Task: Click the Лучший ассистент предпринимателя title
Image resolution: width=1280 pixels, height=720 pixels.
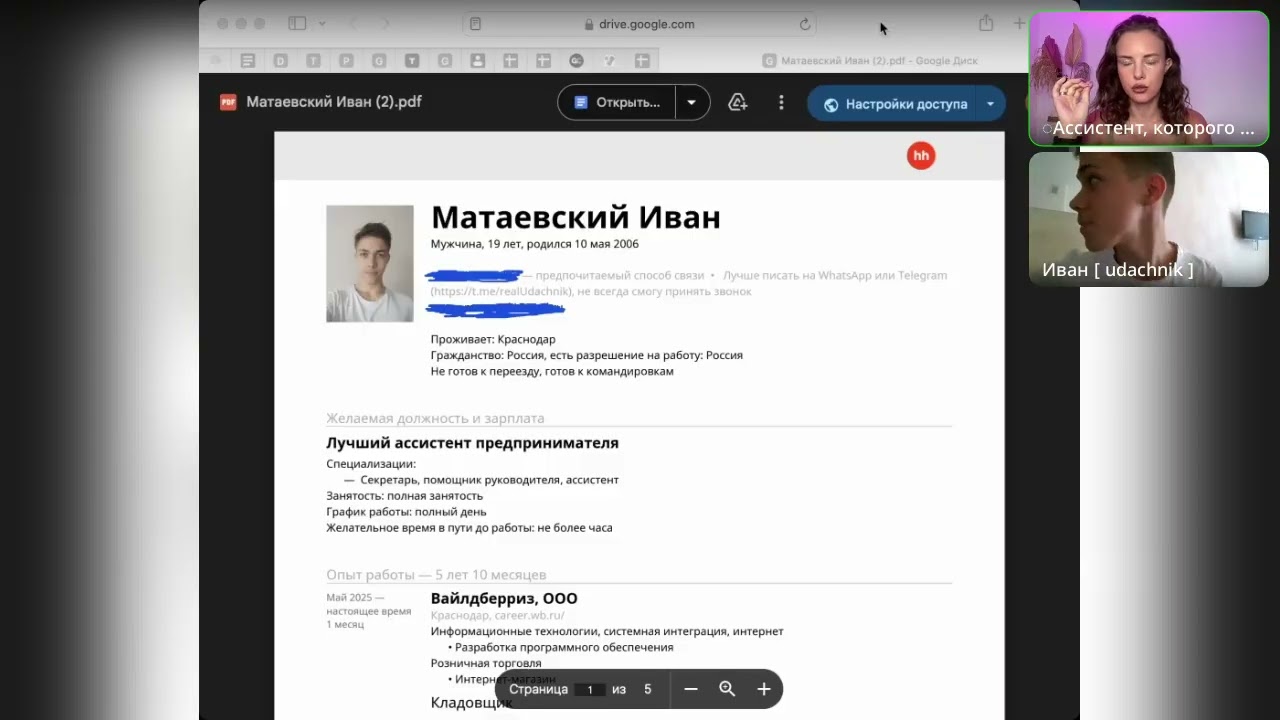Action: 472,443
